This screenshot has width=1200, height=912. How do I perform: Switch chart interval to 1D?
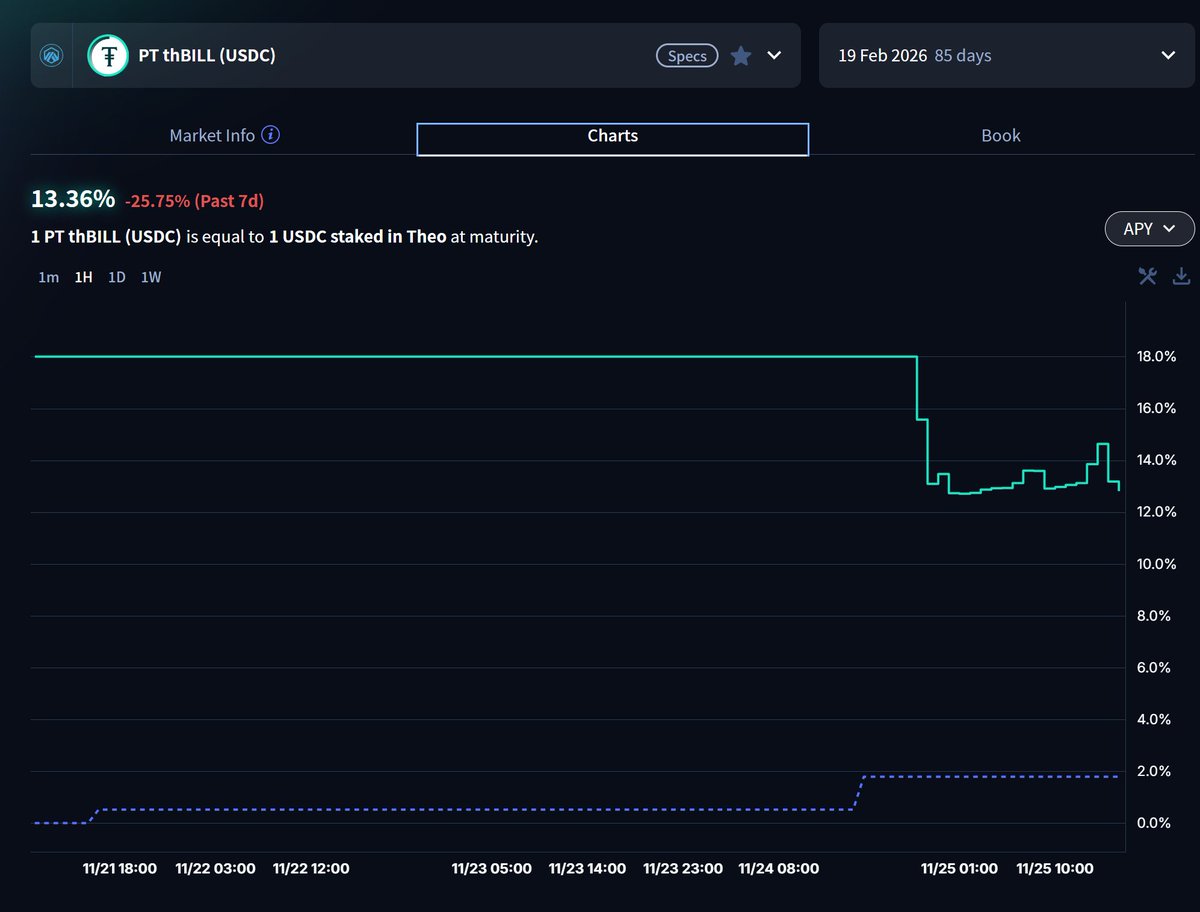point(117,277)
